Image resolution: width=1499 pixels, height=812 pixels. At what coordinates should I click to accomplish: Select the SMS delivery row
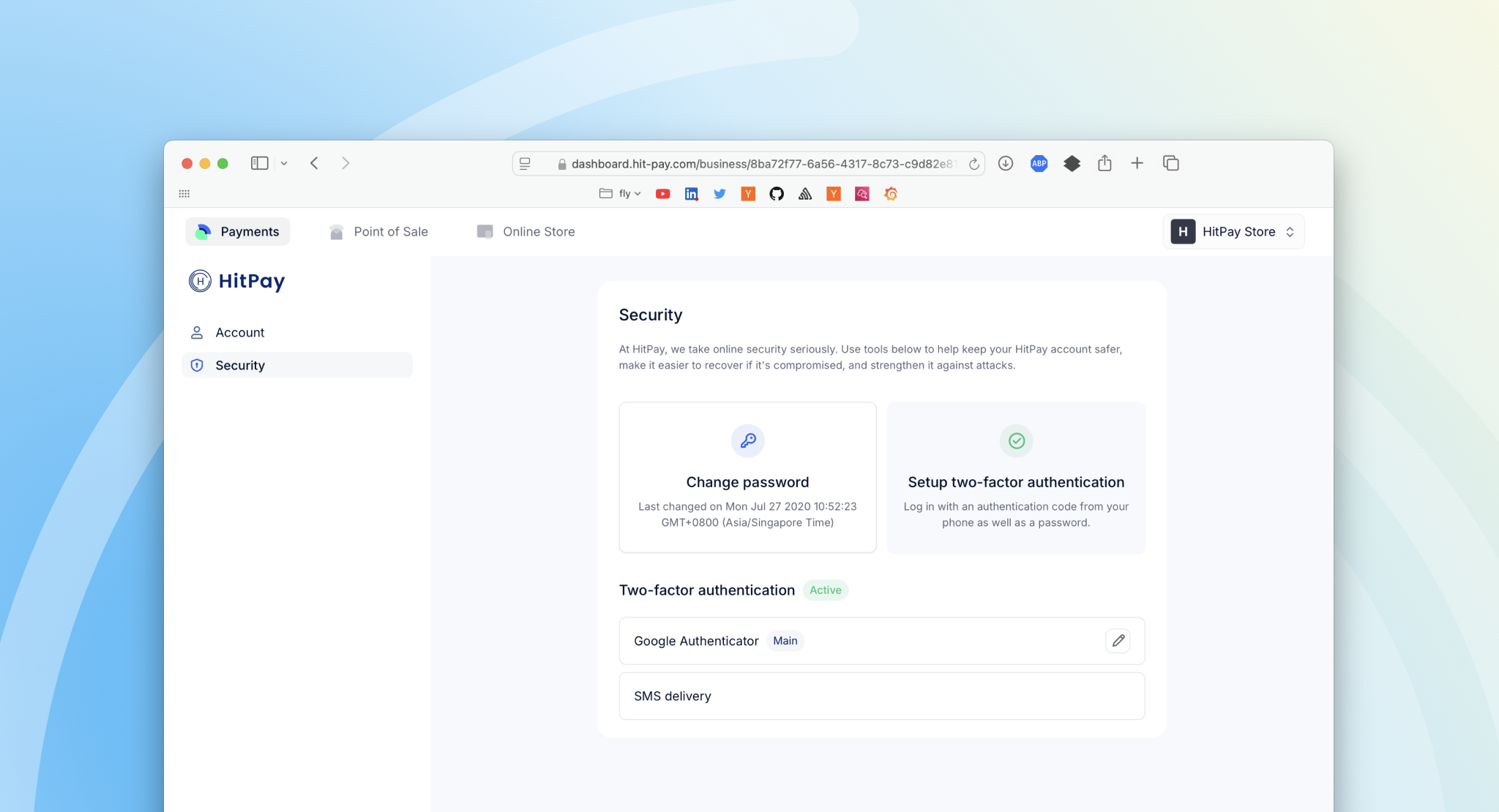tap(882, 696)
